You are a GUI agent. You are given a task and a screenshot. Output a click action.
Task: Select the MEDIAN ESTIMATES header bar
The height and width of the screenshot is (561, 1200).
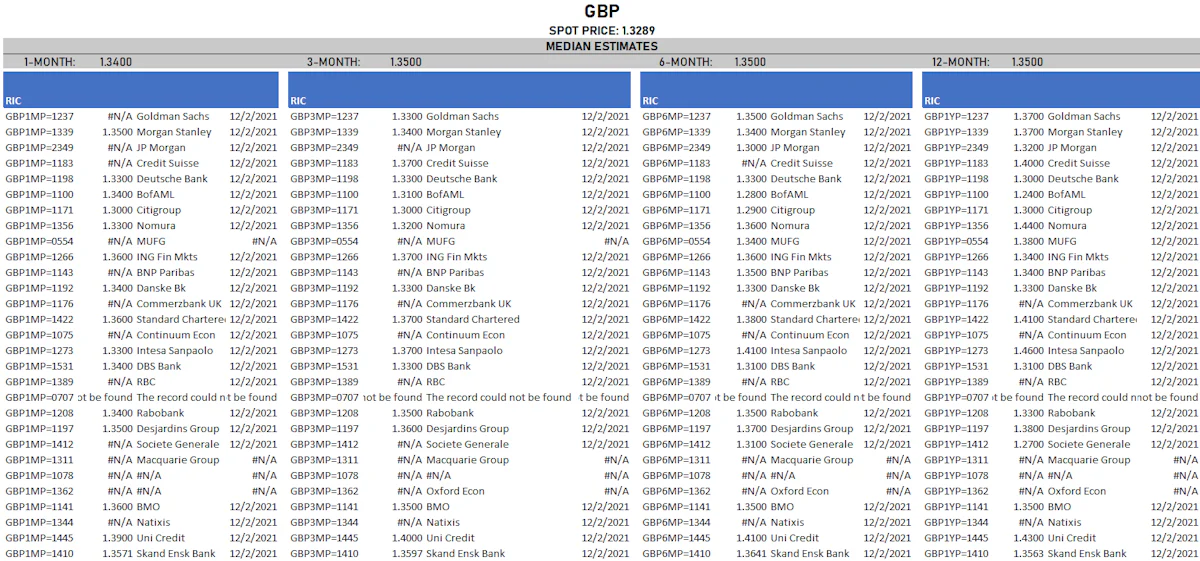602,46
